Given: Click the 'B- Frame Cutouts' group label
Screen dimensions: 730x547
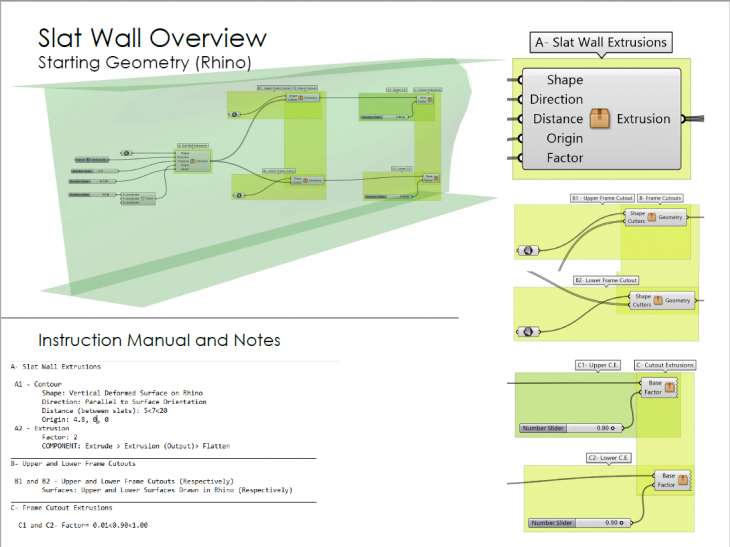Looking at the screenshot, I should coord(662,198).
